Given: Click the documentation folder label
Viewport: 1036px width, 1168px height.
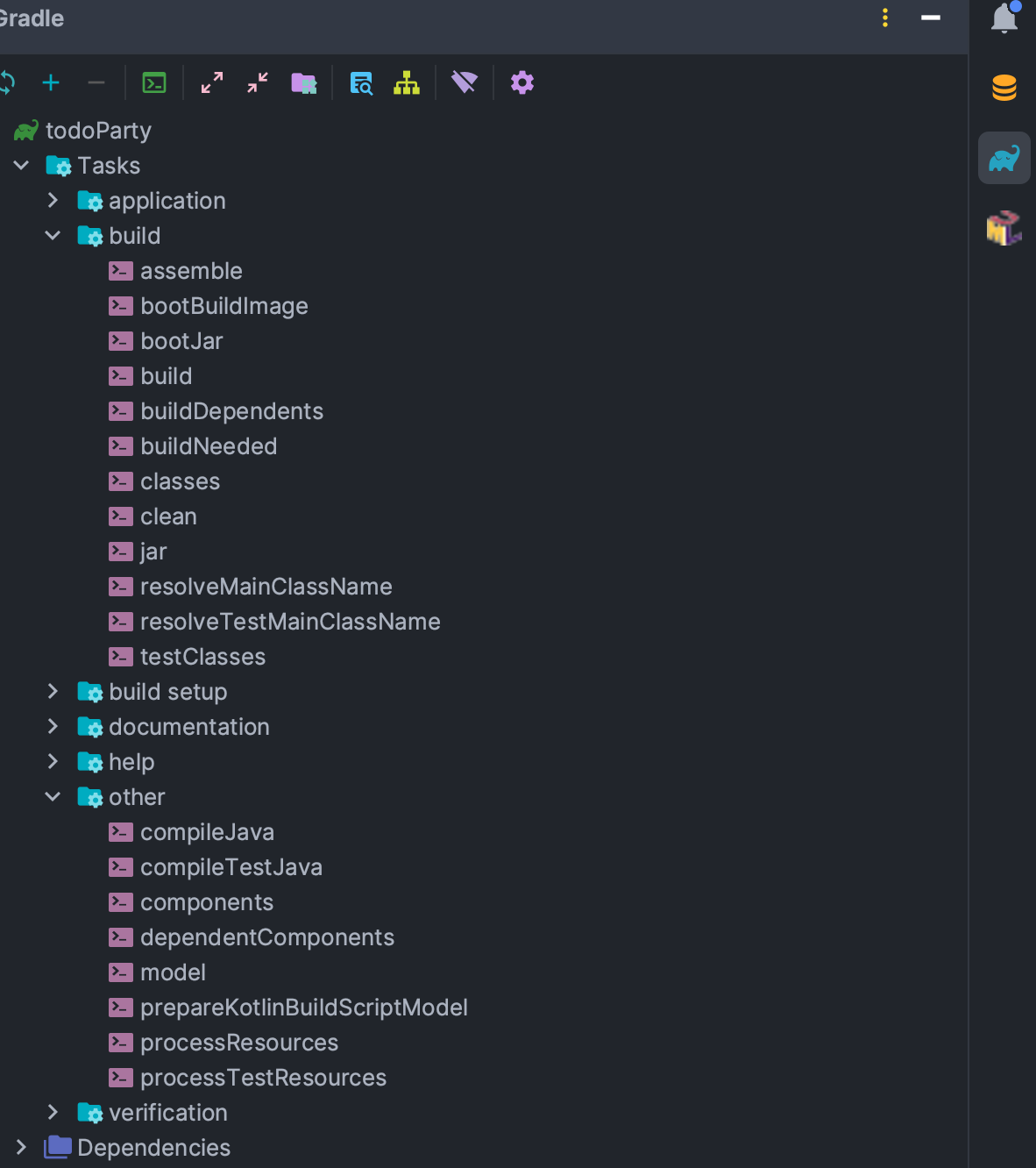Looking at the screenshot, I should pyautogui.click(x=189, y=727).
